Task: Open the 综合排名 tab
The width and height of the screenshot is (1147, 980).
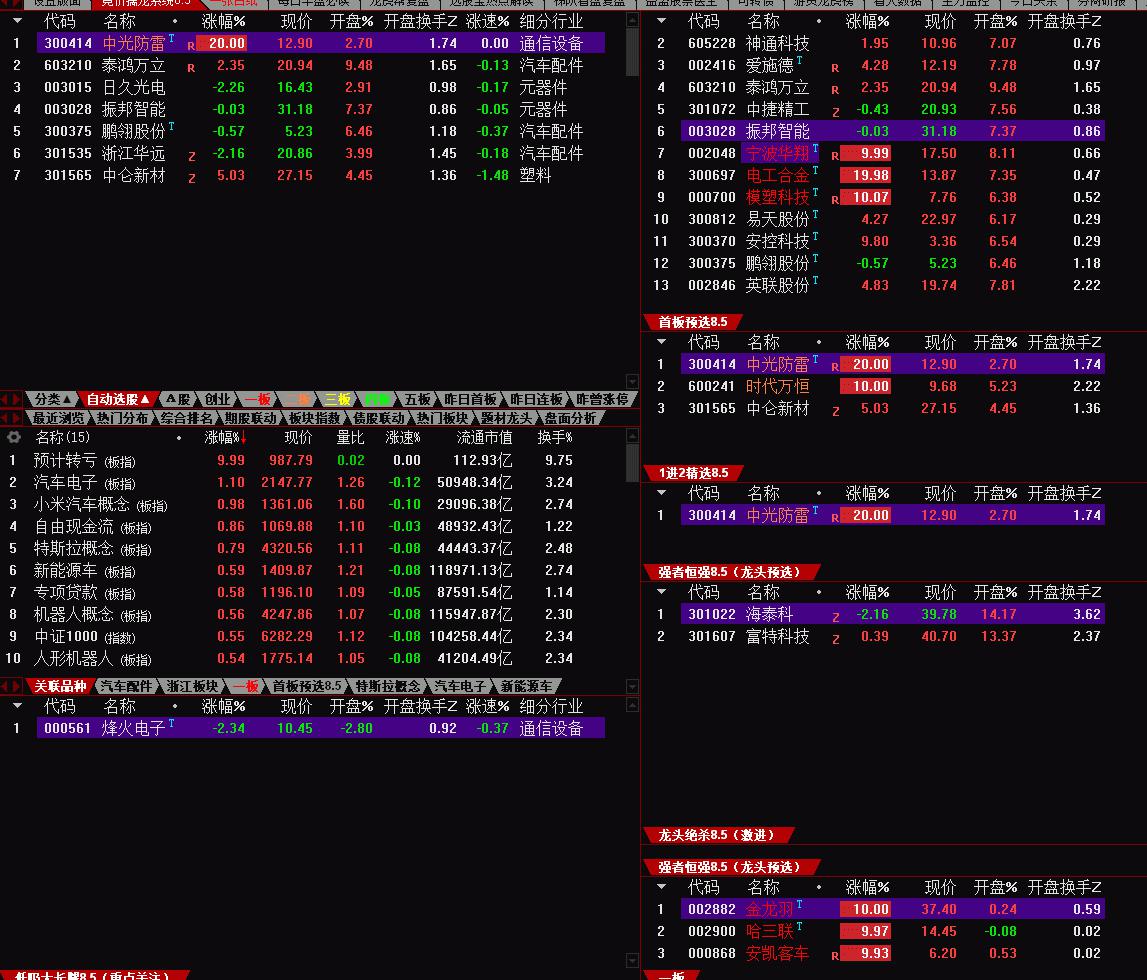Action: click(187, 418)
